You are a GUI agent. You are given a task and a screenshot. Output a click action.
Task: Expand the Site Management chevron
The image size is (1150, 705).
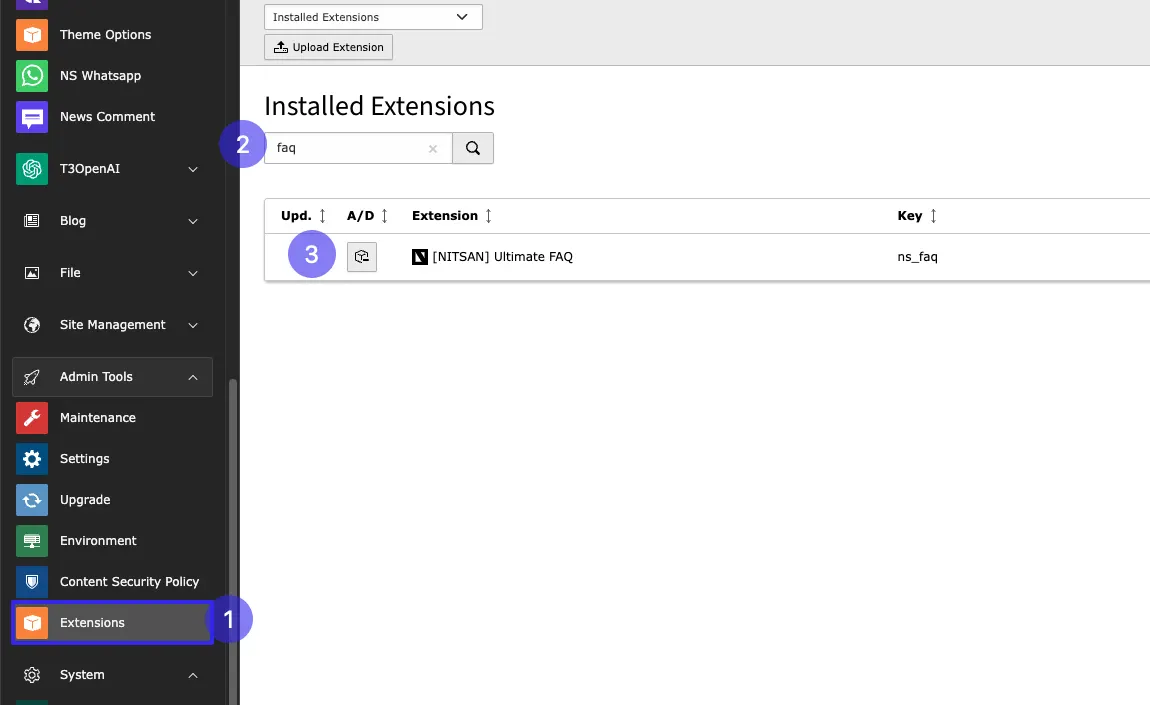(193, 326)
